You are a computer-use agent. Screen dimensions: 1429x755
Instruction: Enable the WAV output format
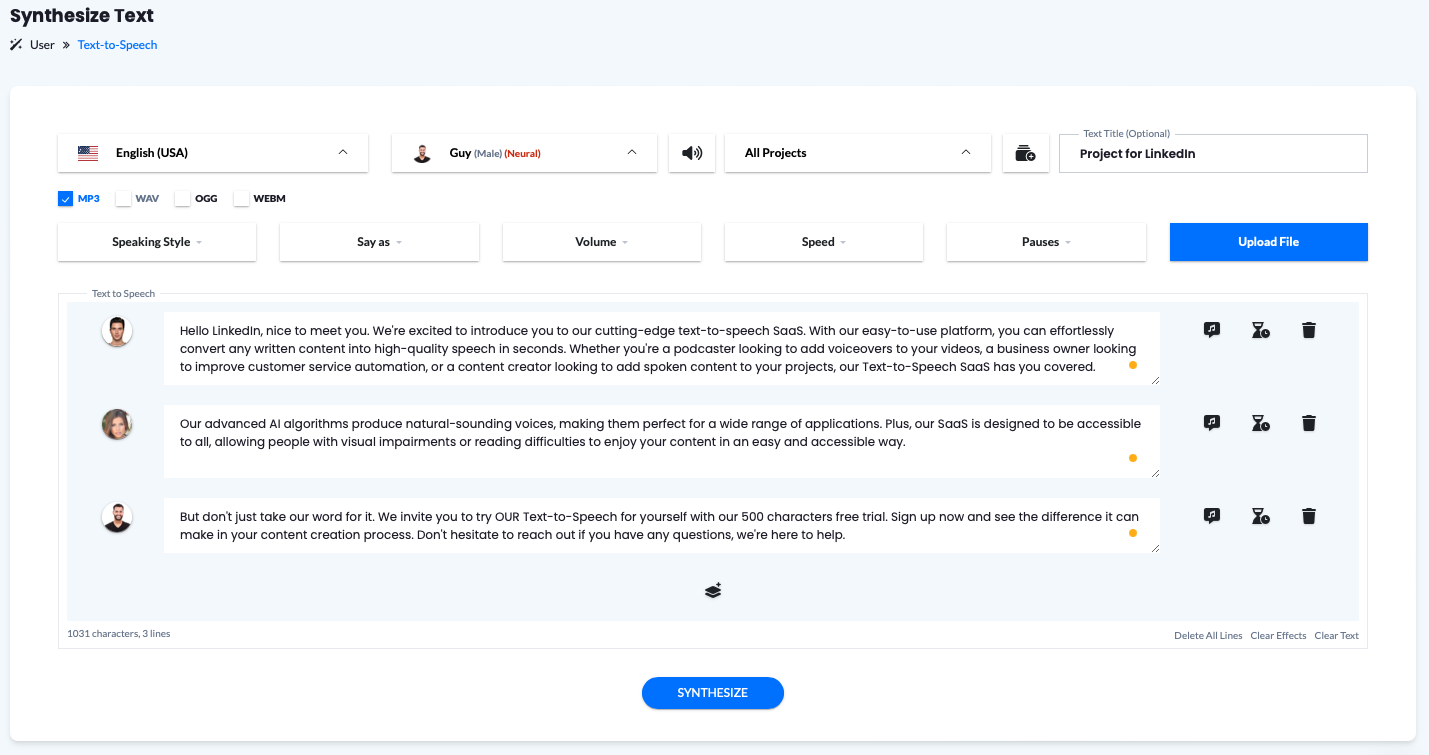pyautogui.click(x=123, y=198)
